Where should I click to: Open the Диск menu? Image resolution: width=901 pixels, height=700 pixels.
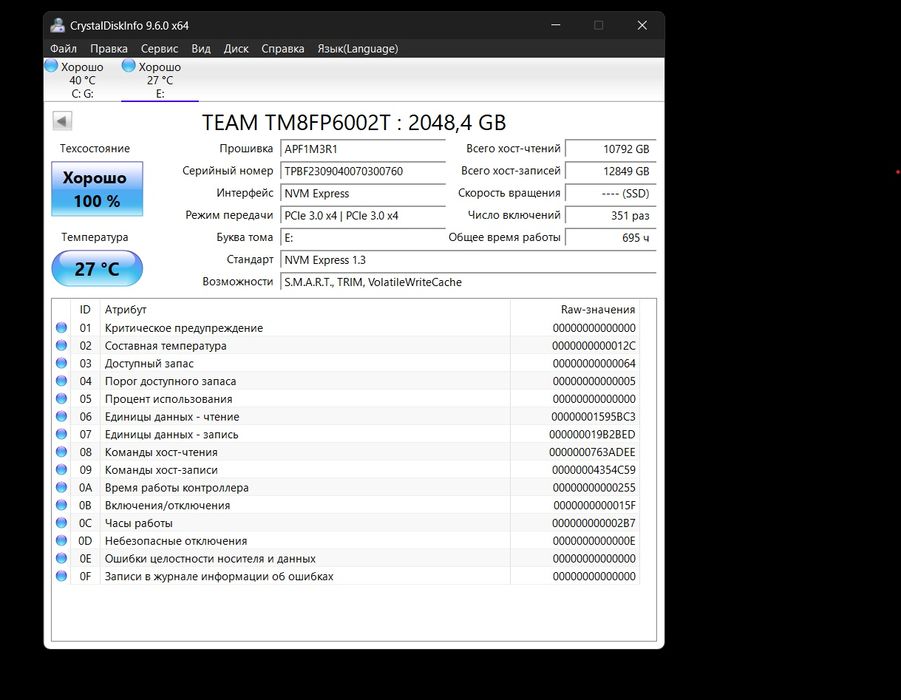click(x=236, y=49)
